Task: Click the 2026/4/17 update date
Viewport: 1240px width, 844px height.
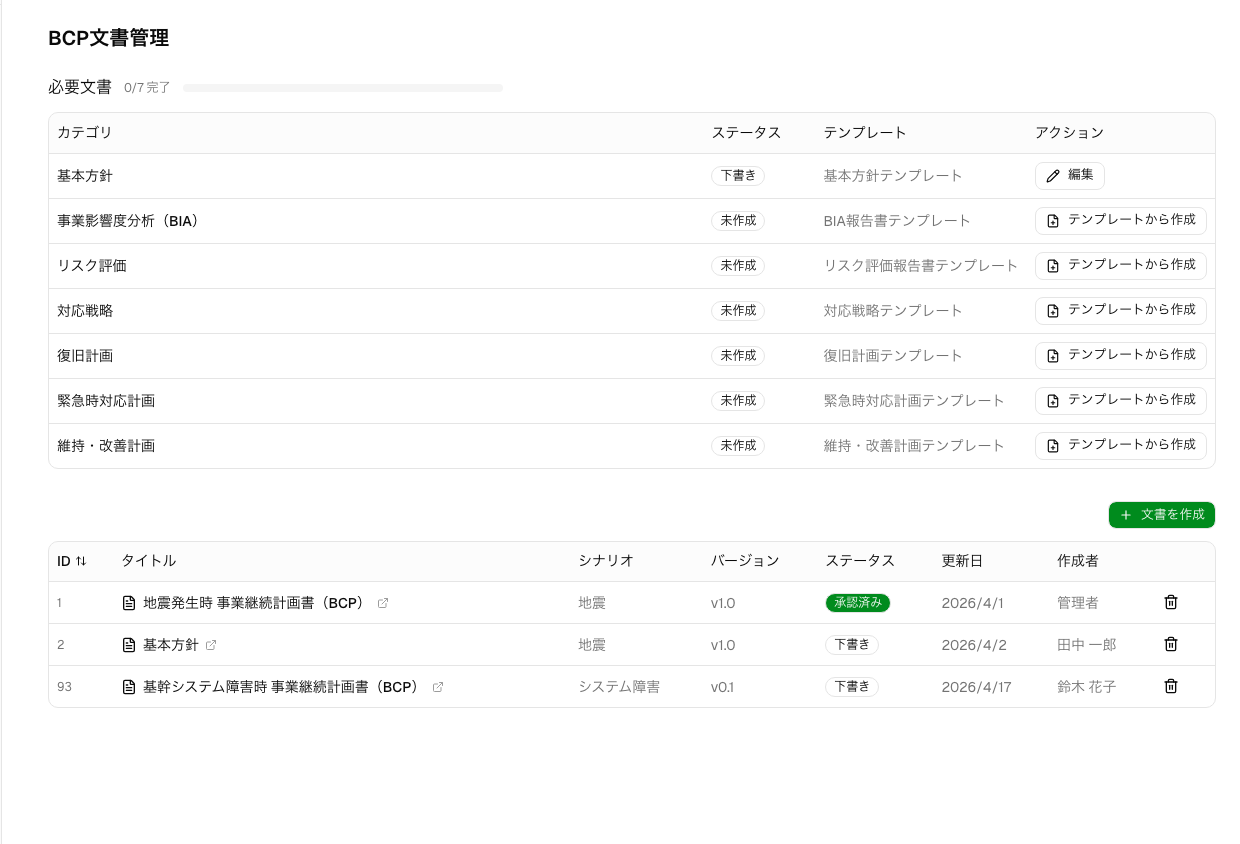Action: coord(977,687)
